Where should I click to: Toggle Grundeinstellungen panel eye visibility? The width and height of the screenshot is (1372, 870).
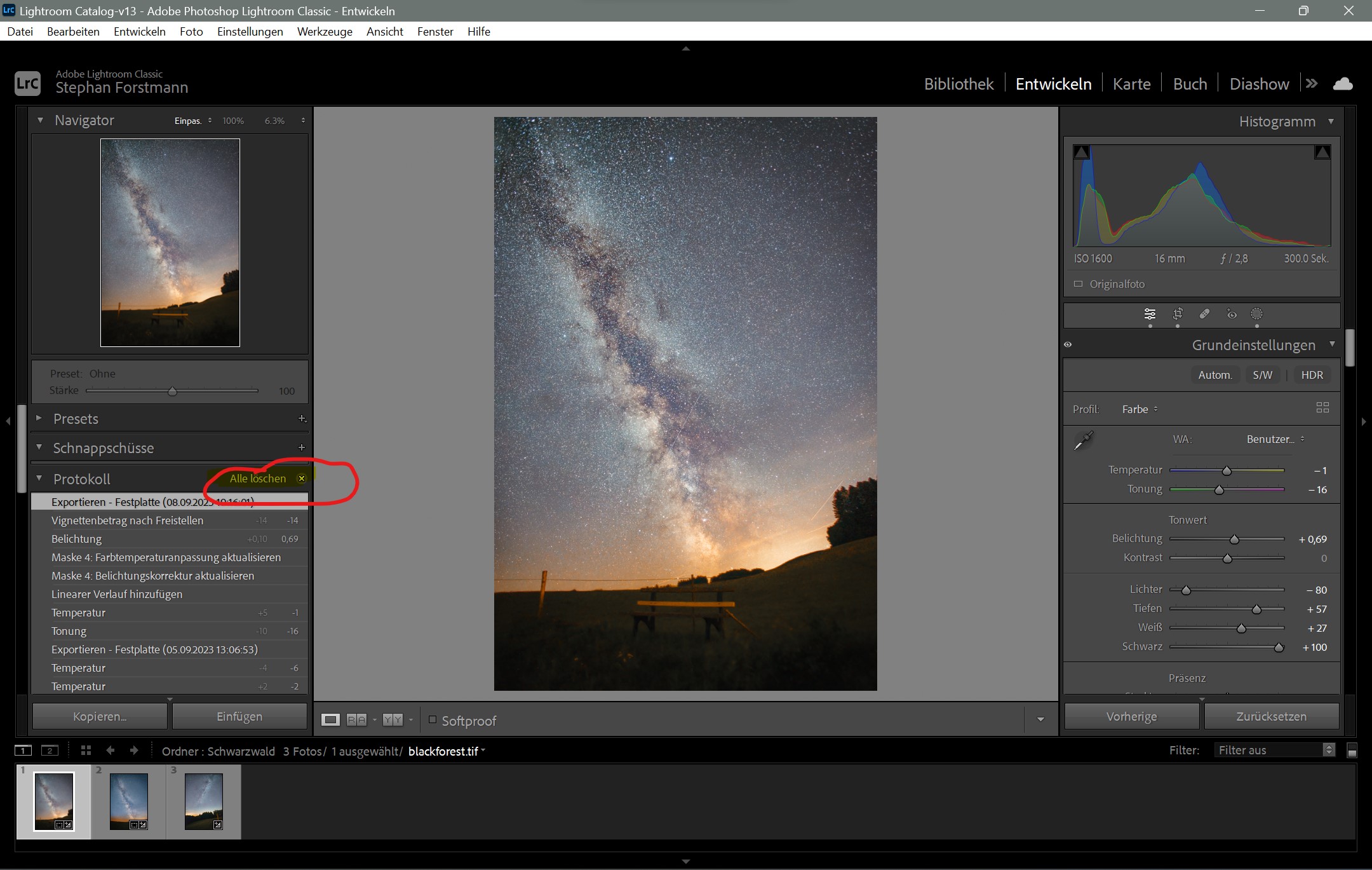tap(1068, 344)
